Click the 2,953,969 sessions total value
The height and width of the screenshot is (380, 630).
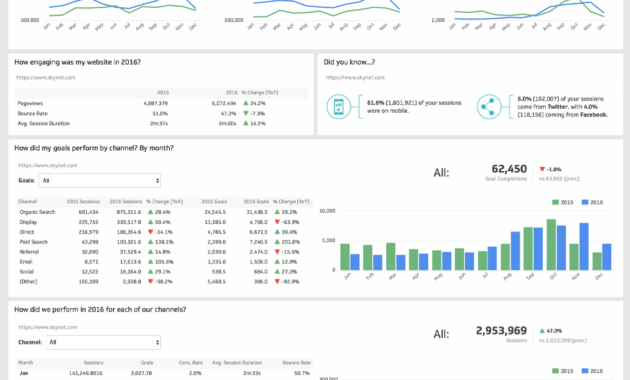pyautogui.click(x=501, y=331)
